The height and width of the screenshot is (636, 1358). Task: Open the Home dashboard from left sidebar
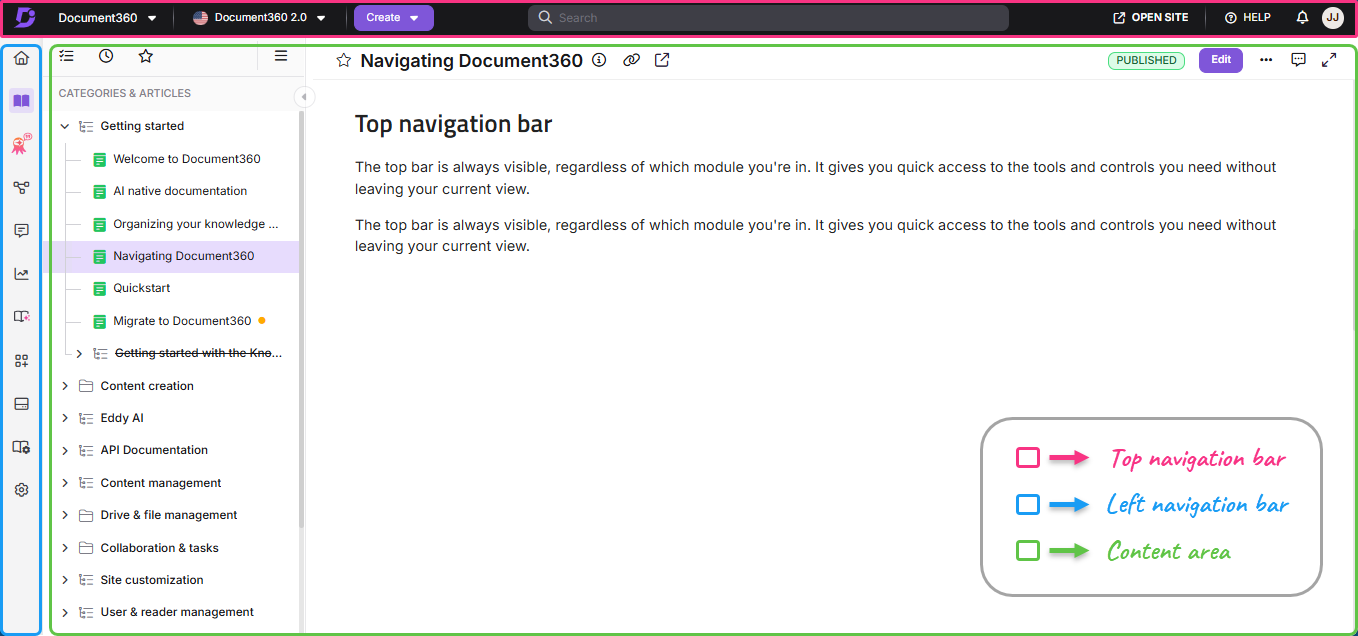click(21, 58)
